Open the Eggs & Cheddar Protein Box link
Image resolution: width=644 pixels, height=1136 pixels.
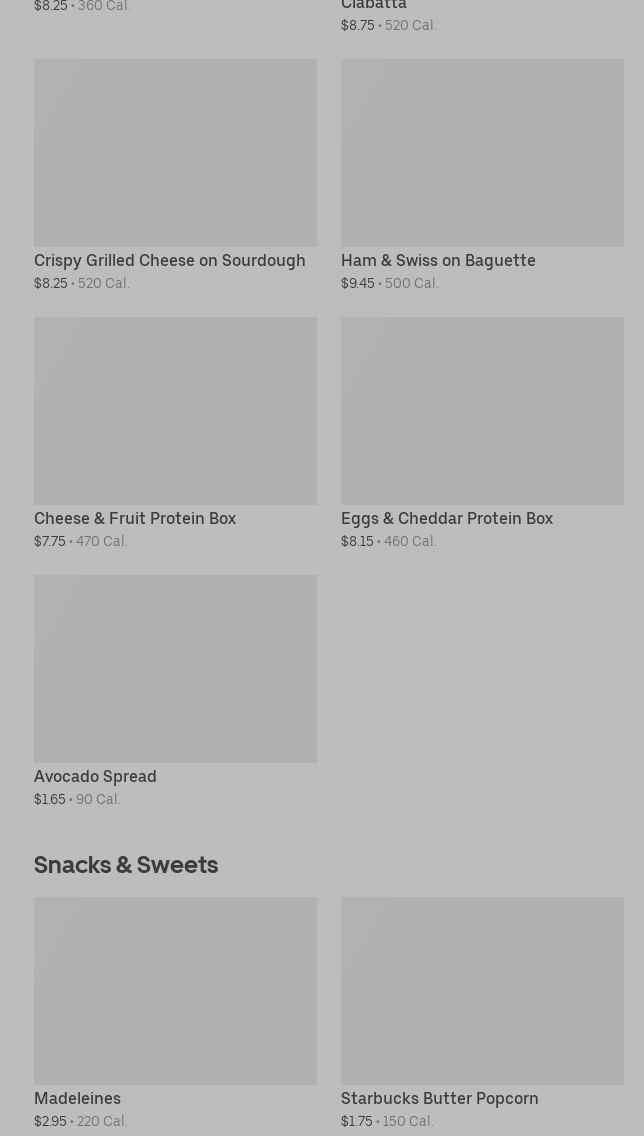click(447, 518)
